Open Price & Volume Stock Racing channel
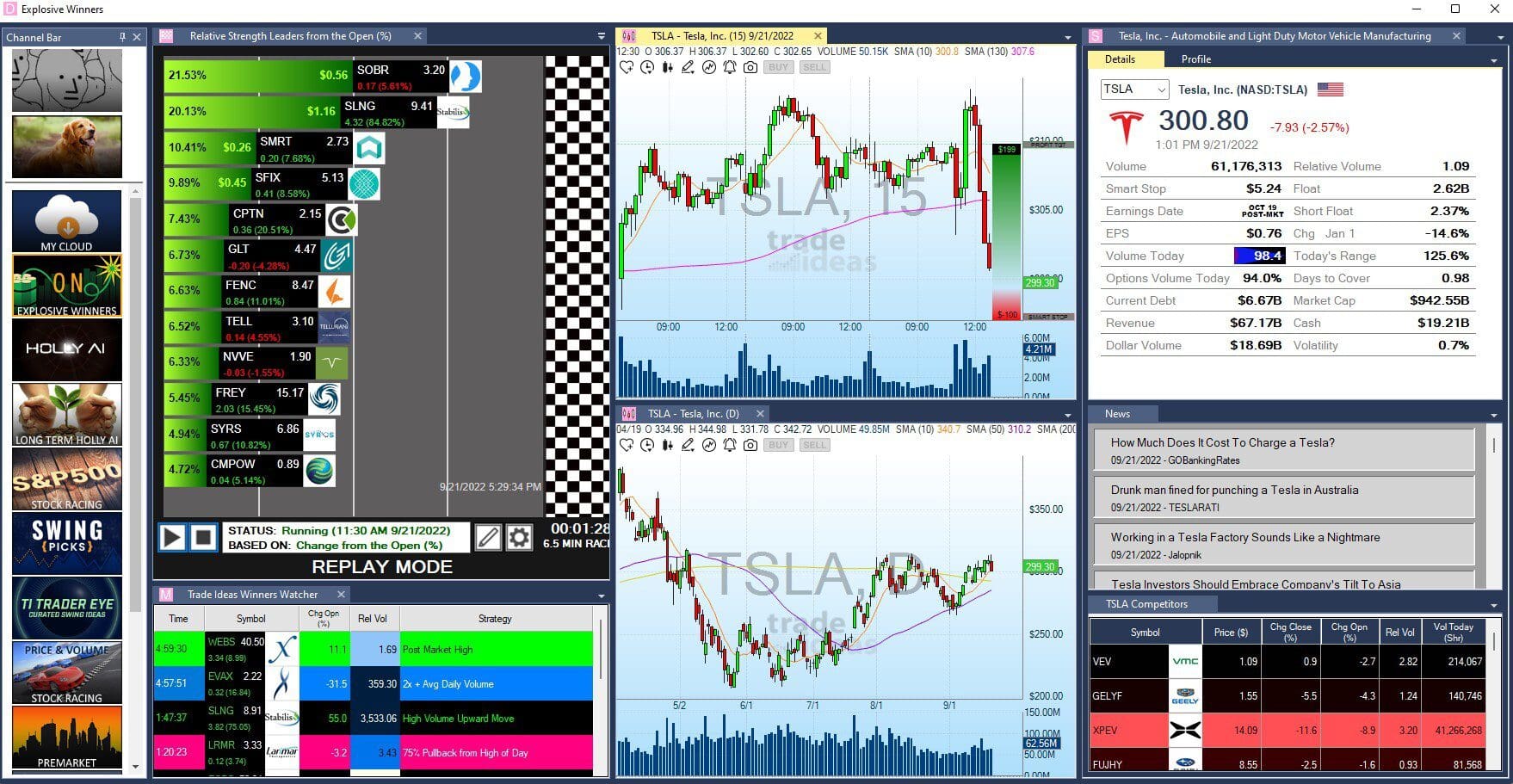The height and width of the screenshot is (784, 1513). [x=67, y=673]
